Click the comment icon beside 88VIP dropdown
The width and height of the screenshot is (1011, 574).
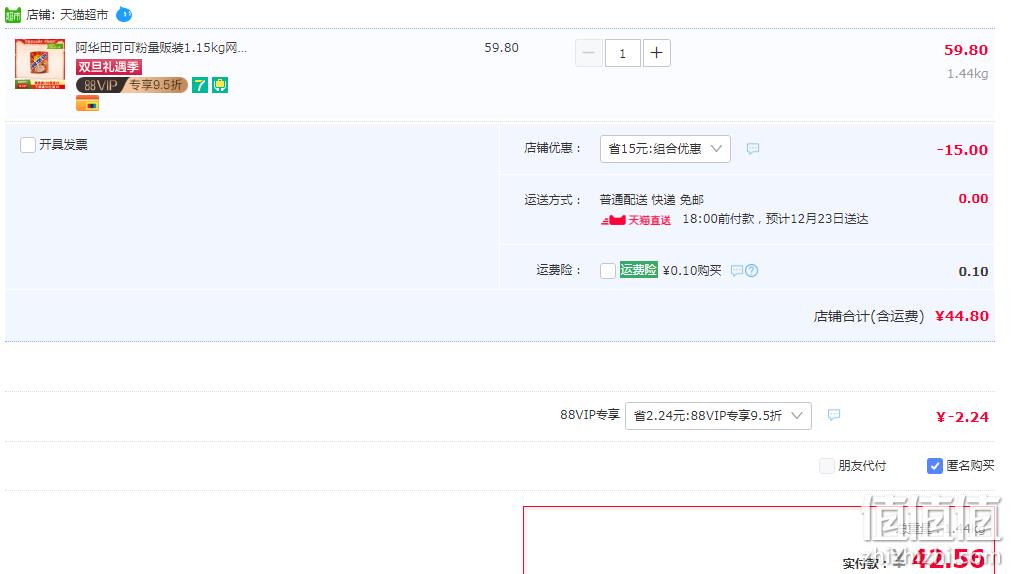pos(834,415)
